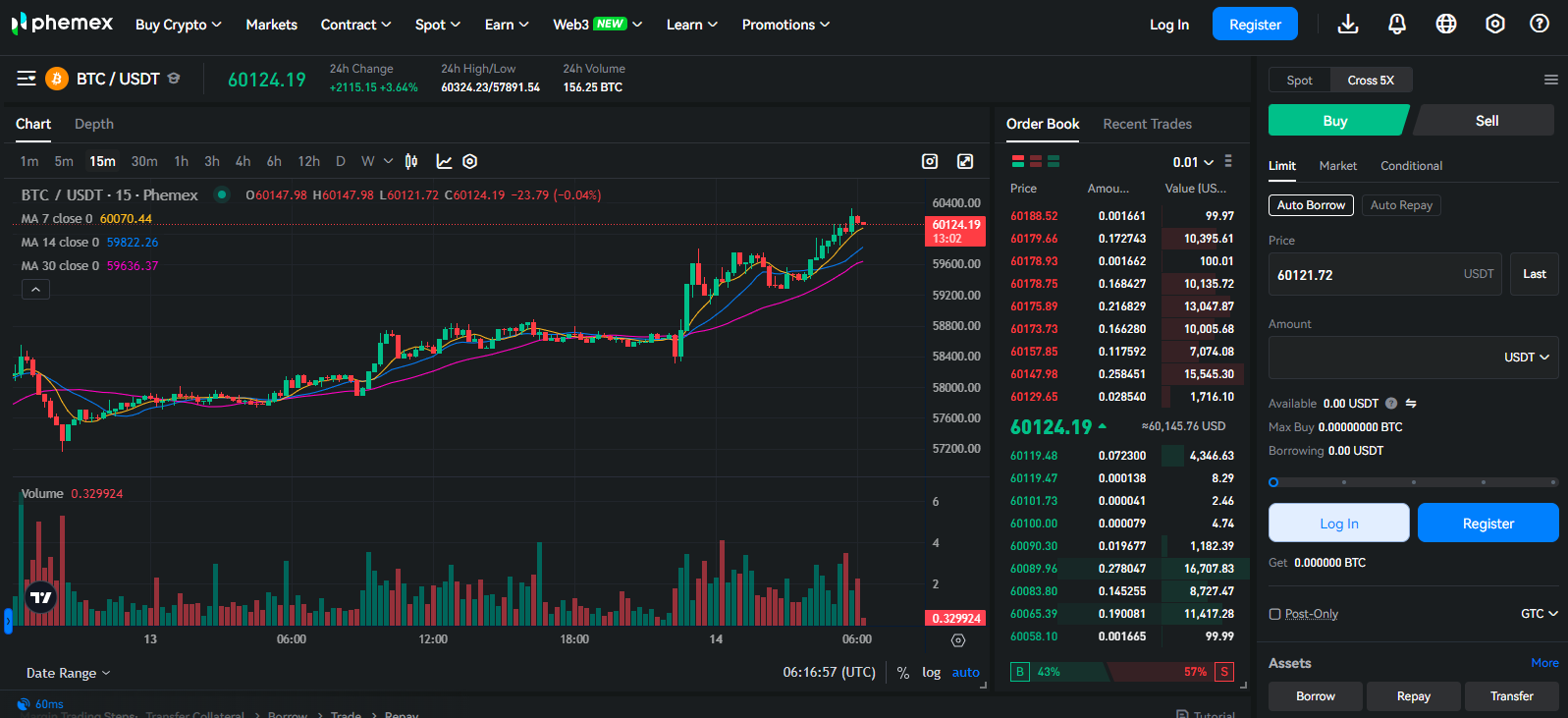1568x718 pixels.
Task: Click the TradingView logo on the chart
Action: pyautogui.click(x=41, y=597)
